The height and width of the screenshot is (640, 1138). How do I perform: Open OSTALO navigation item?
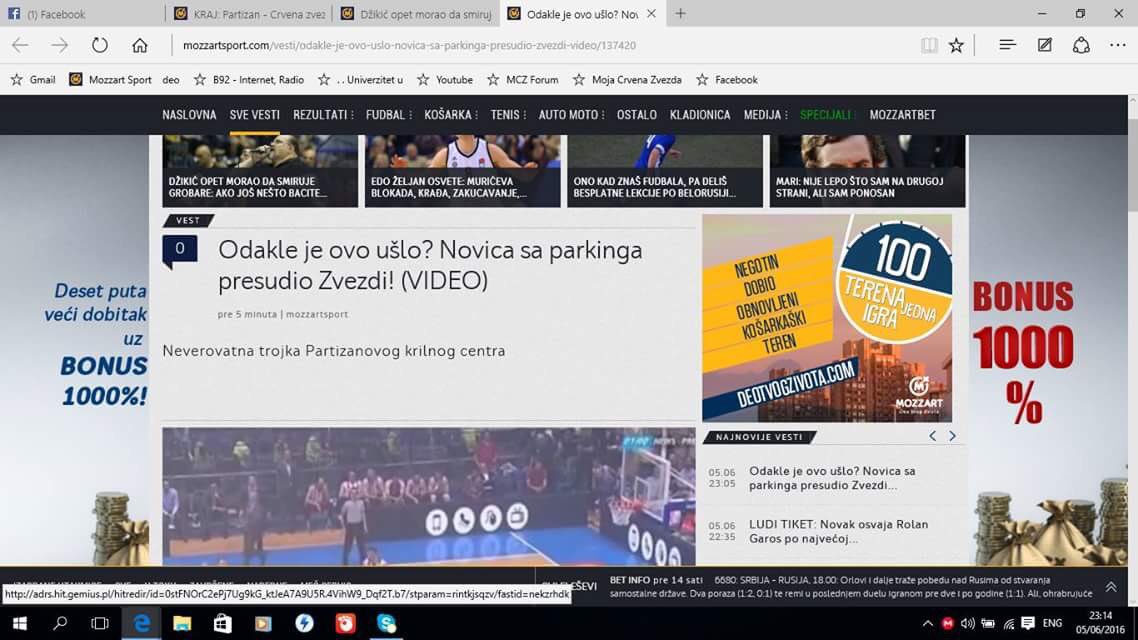(636, 115)
